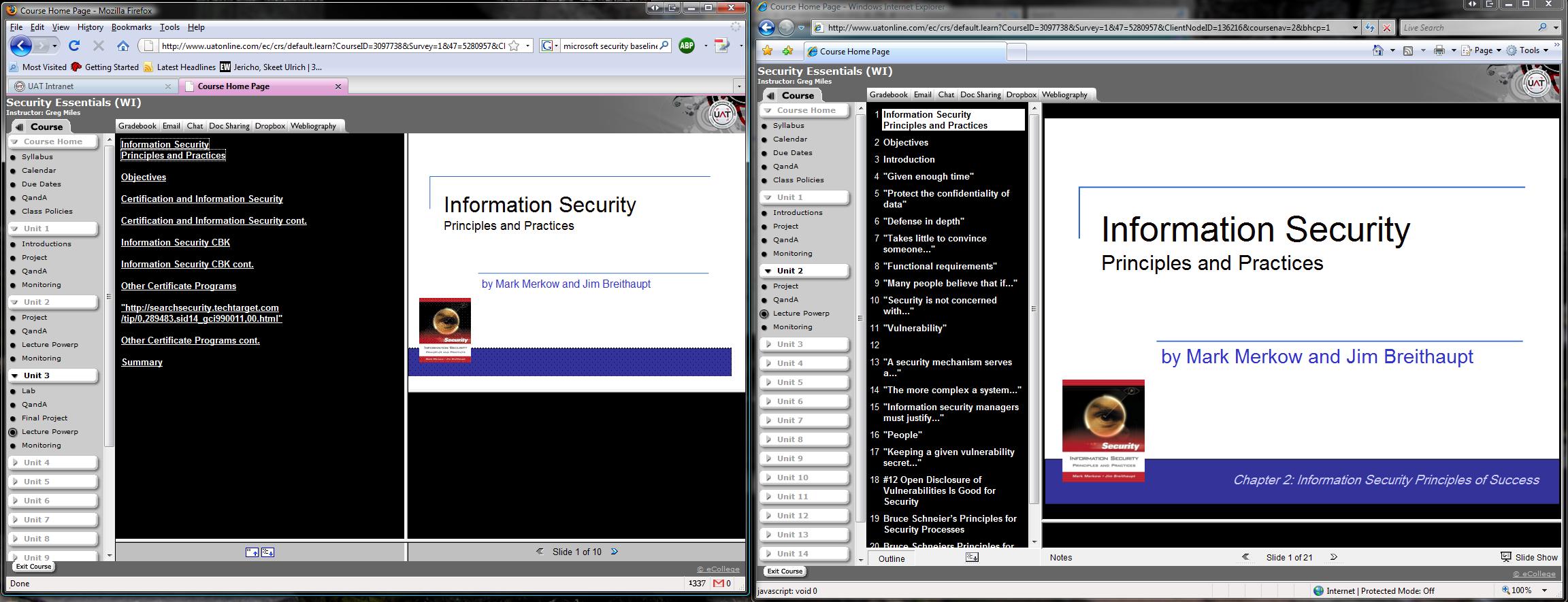The height and width of the screenshot is (602, 1568).
Task: Click Firefox Reload page icon
Action: tap(74, 46)
